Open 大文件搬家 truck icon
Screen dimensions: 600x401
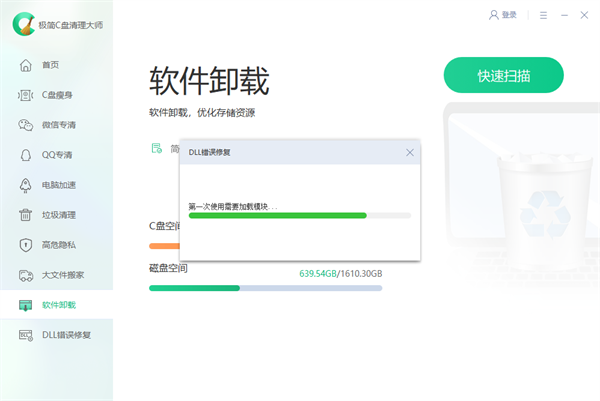point(27,275)
